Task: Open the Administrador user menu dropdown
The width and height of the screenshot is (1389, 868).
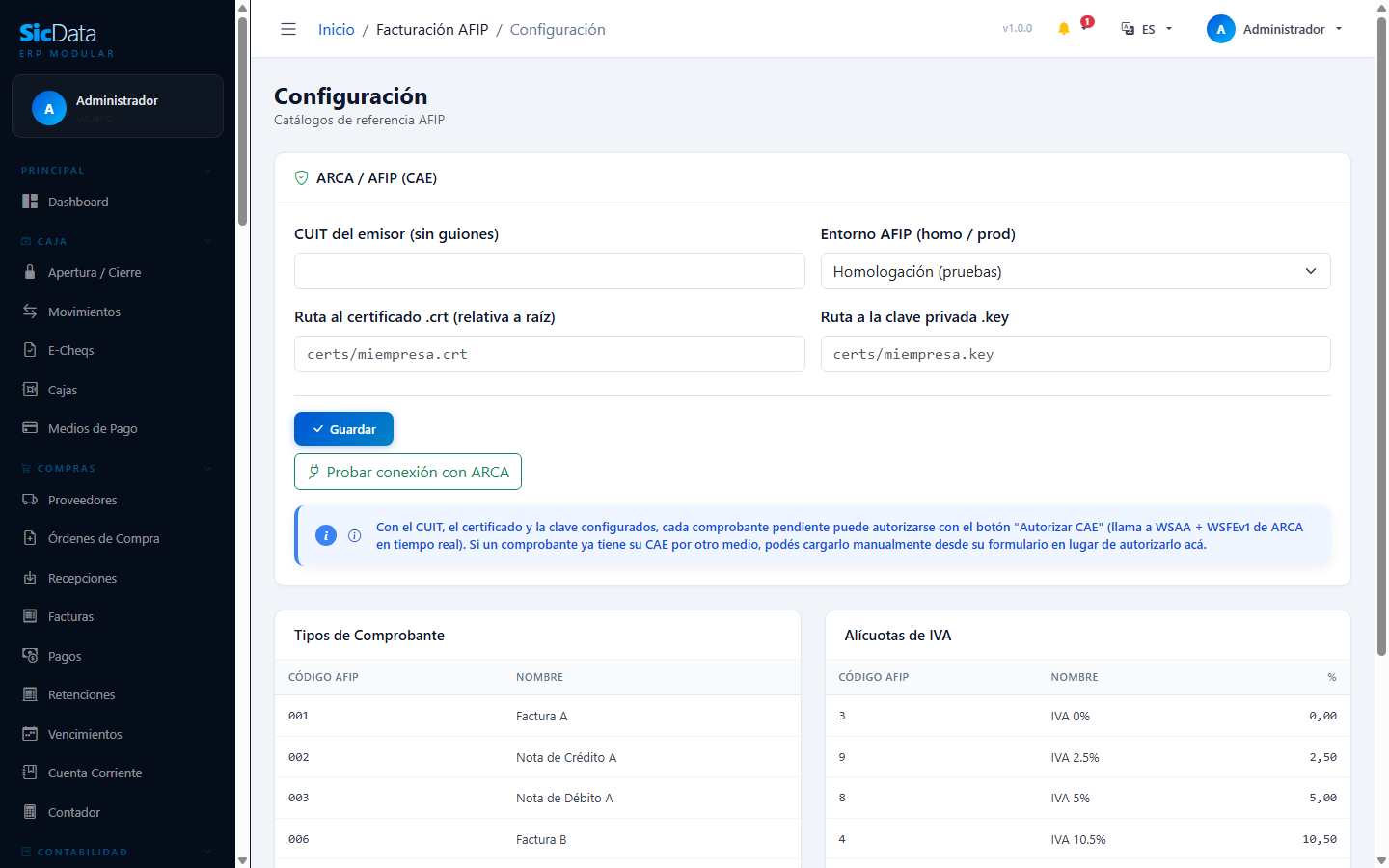Action: coord(1275,29)
